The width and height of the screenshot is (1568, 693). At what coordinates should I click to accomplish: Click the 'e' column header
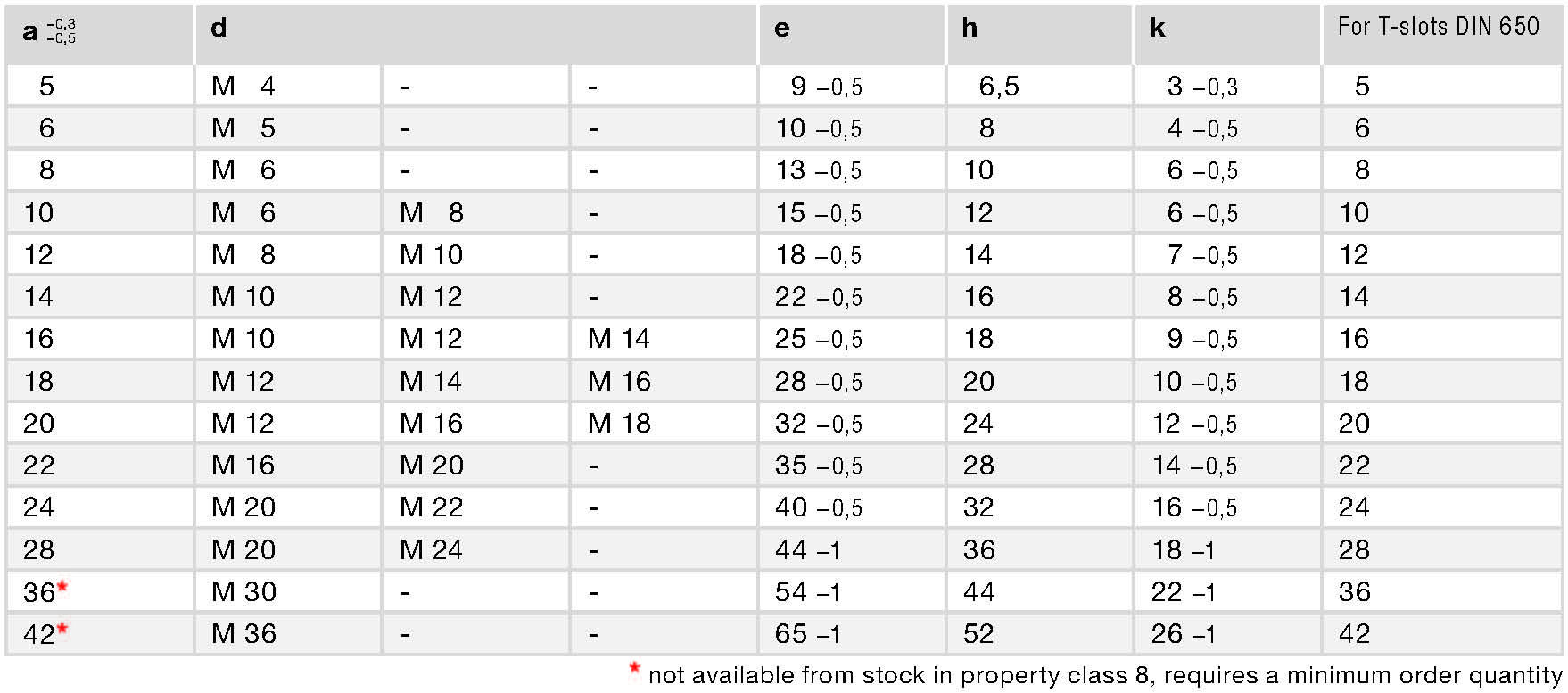point(782,29)
